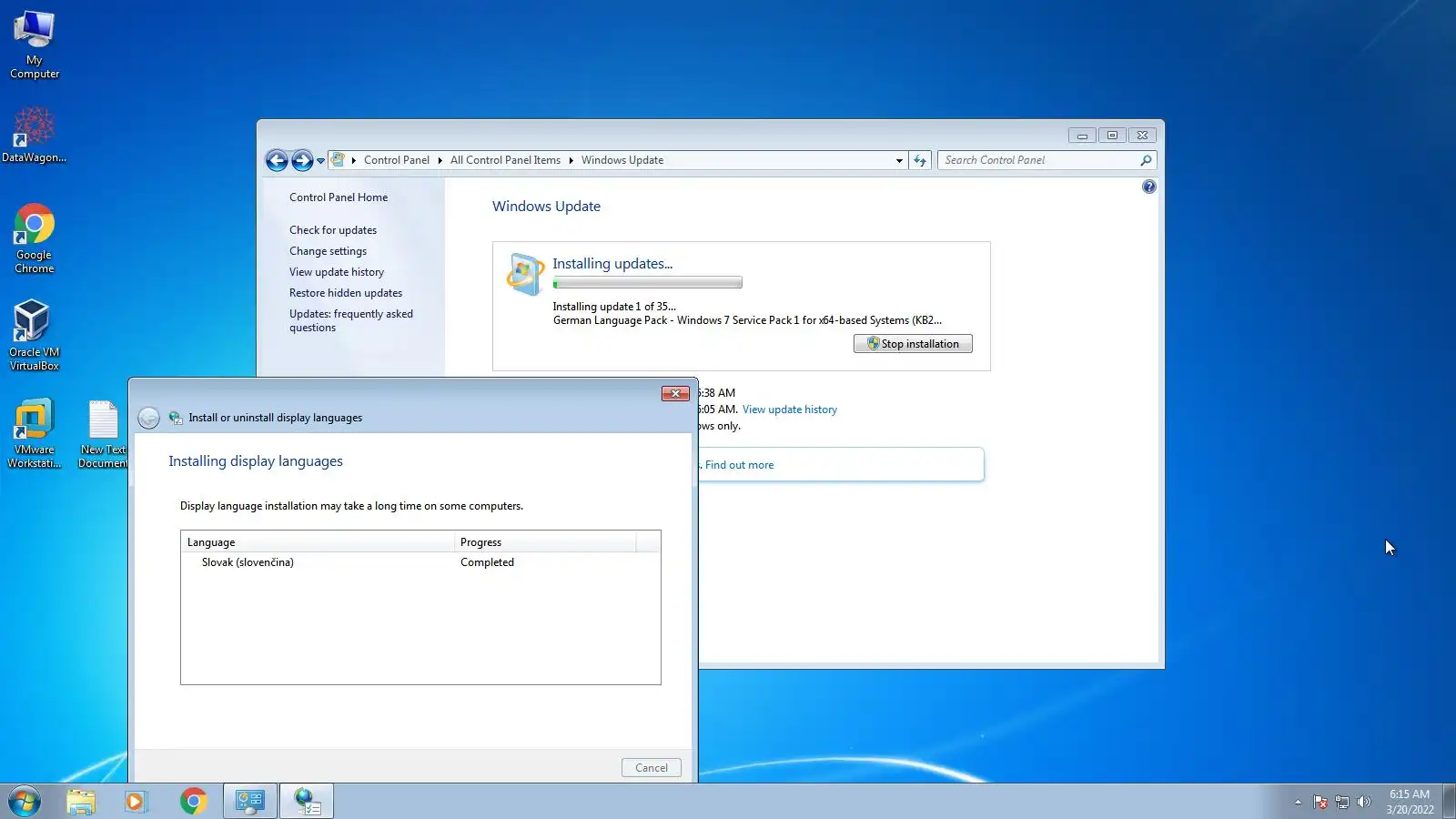Click Completed status for Slovak

(x=487, y=562)
